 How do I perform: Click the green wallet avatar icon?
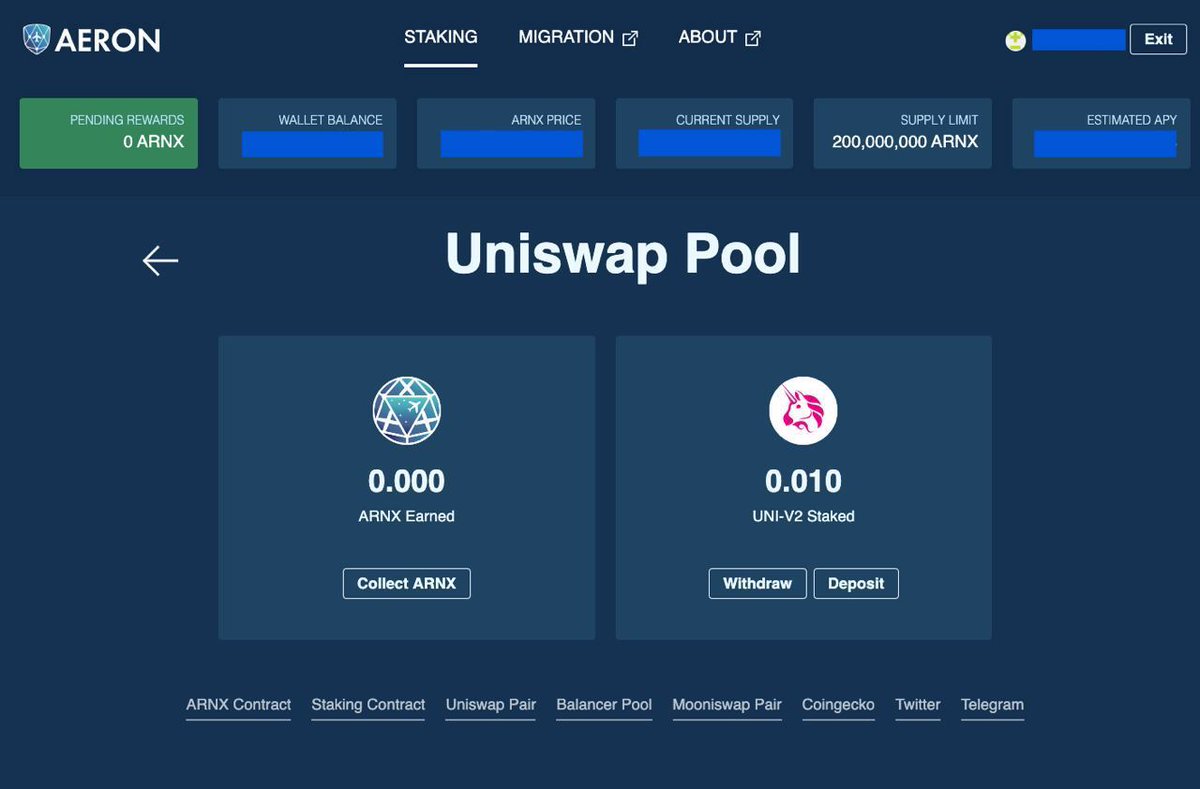pyautogui.click(x=1015, y=41)
